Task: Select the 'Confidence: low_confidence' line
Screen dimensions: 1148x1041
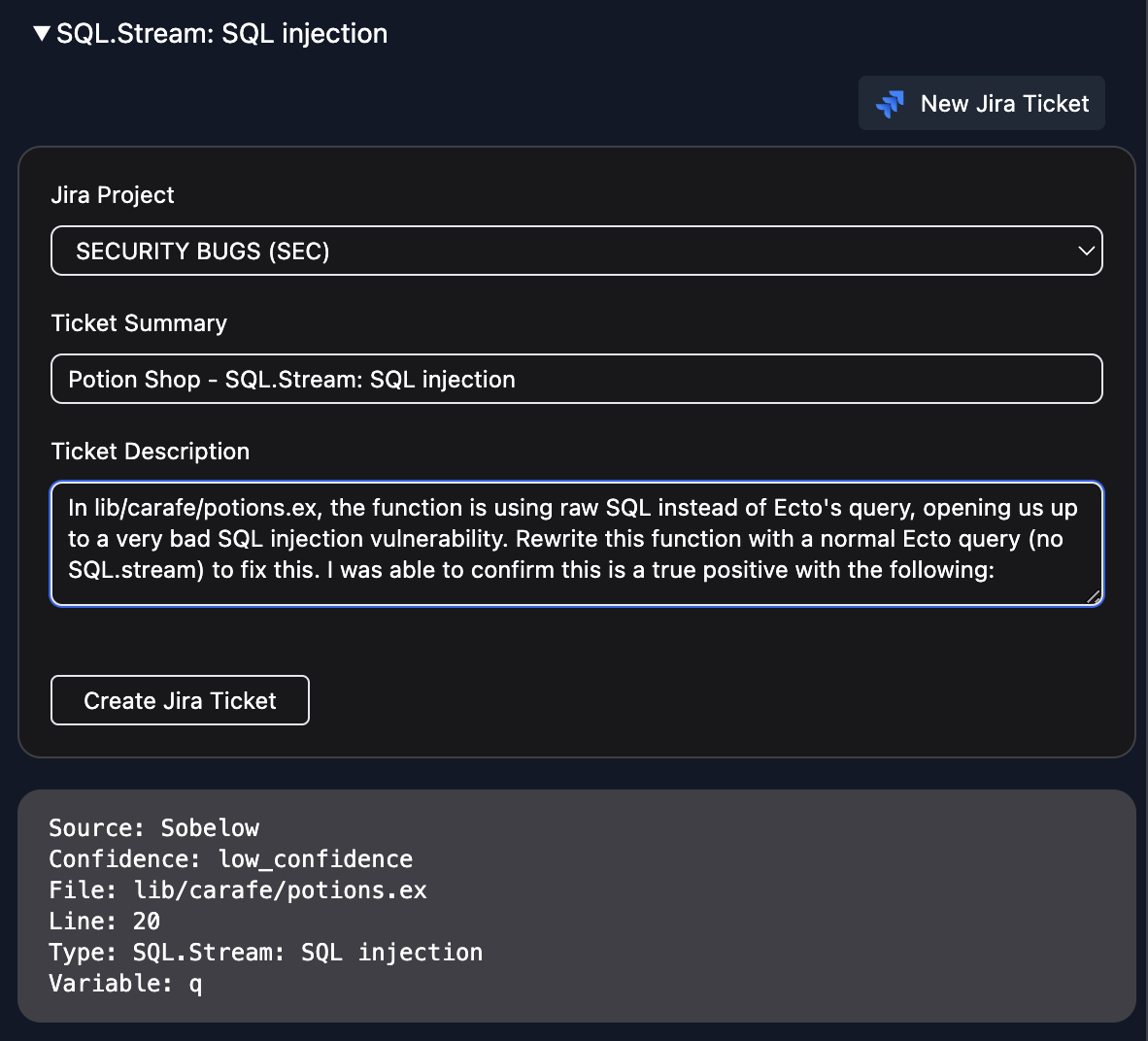Action: click(230, 858)
